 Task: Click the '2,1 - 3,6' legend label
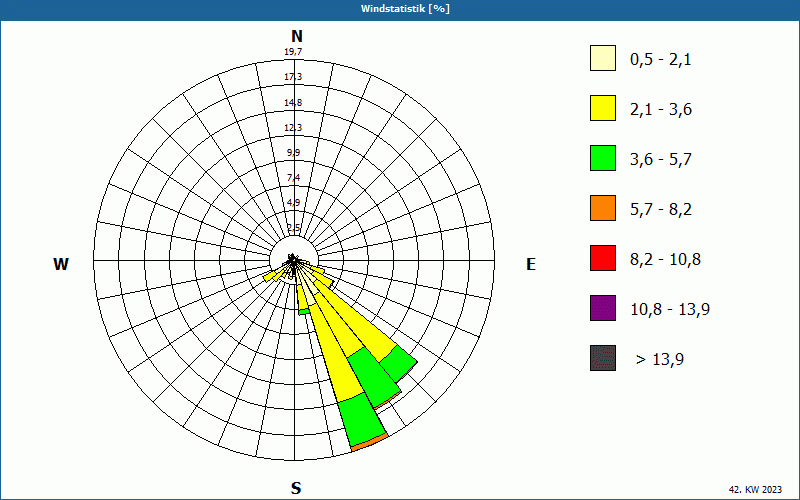(661, 110)
